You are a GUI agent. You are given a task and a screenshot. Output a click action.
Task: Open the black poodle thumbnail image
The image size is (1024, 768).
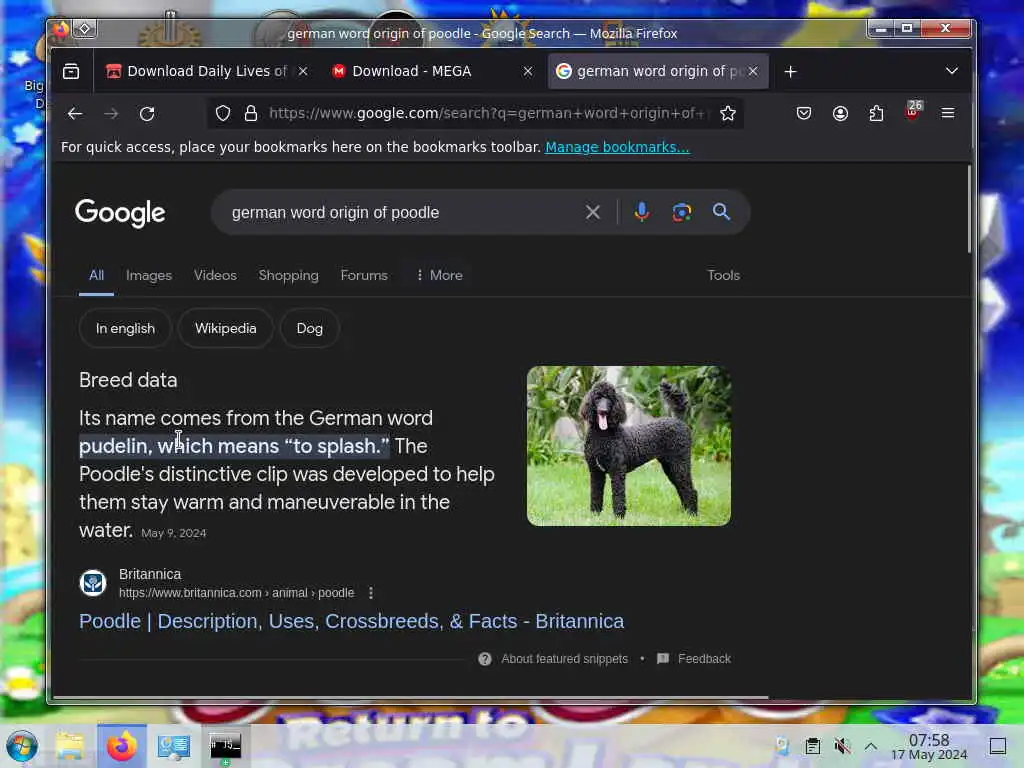click(629, 446)
